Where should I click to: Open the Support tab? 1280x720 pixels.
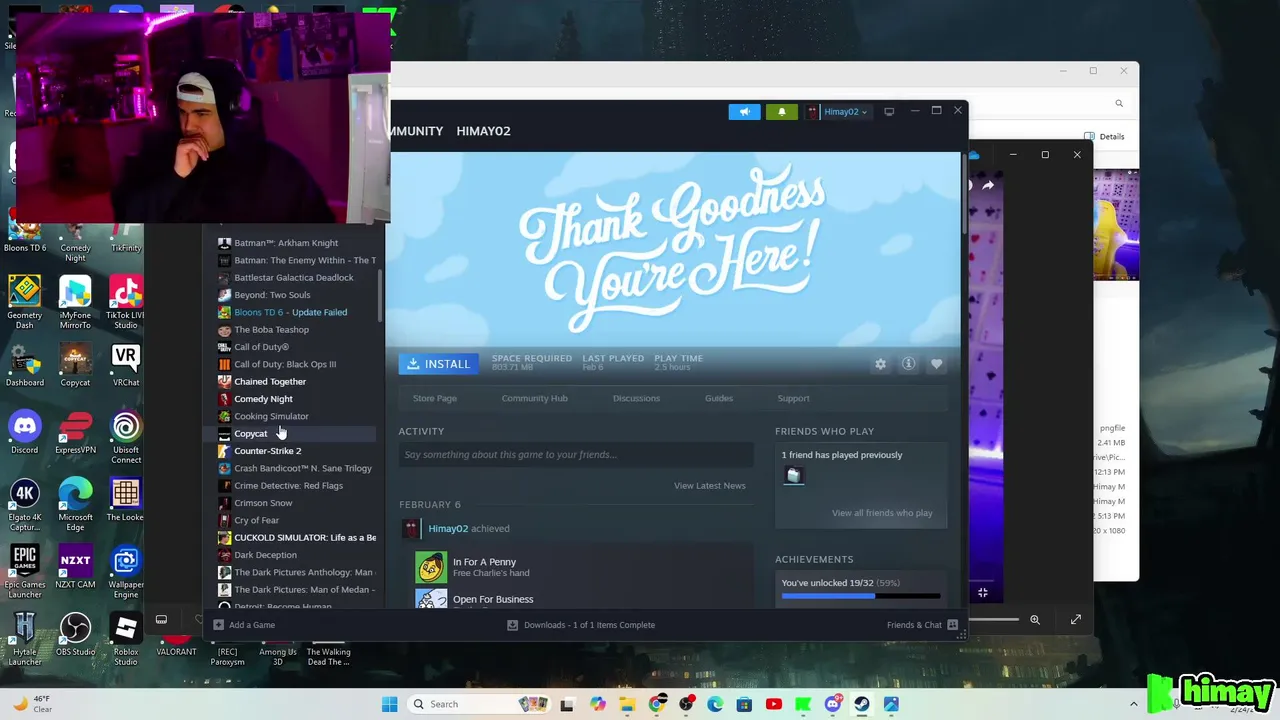point(793,398)
